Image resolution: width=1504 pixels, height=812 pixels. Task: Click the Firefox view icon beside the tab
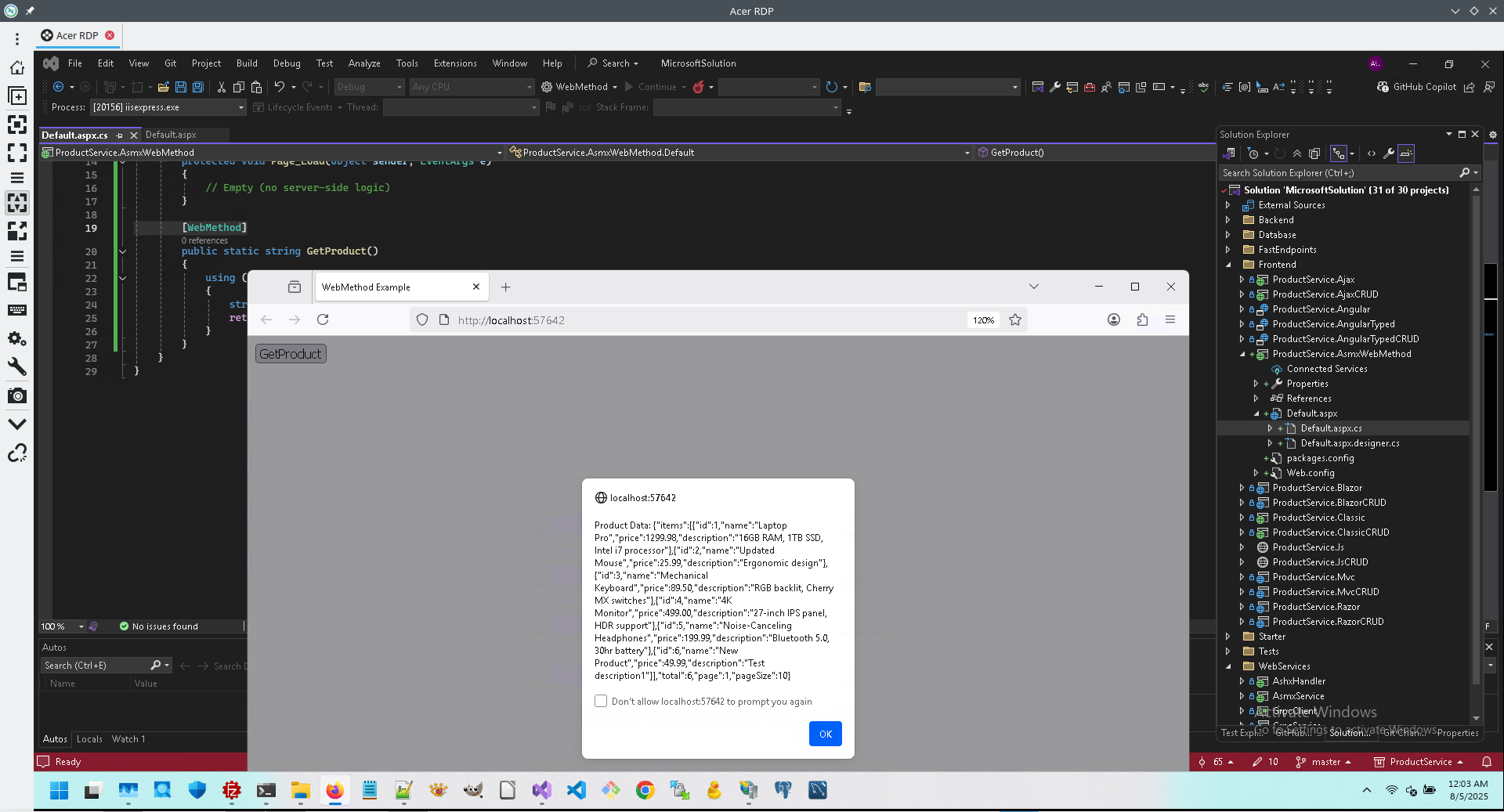[295, 287]
